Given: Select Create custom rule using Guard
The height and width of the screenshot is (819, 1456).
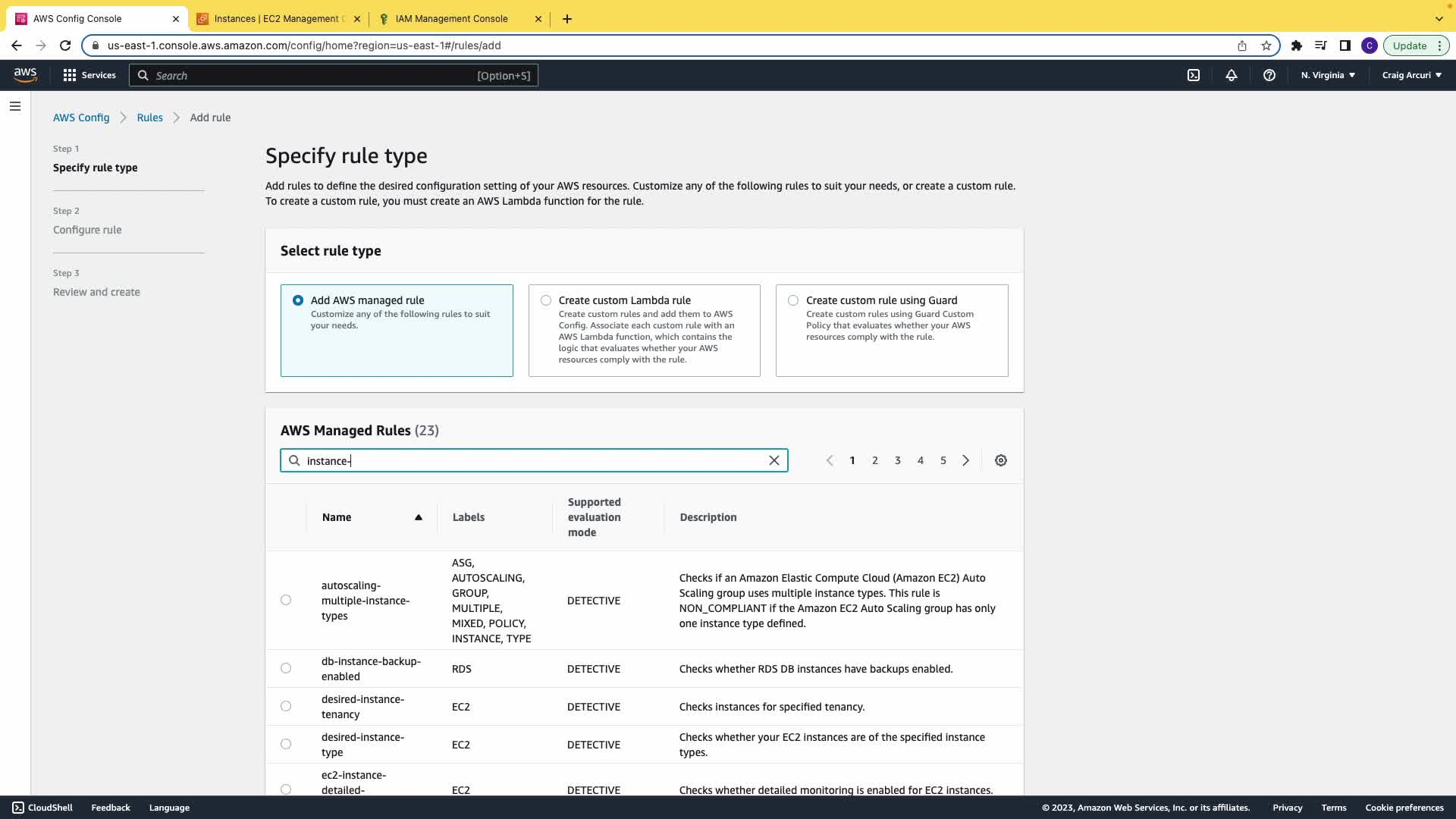Looking at the screenshot, I should click(793, 300).
